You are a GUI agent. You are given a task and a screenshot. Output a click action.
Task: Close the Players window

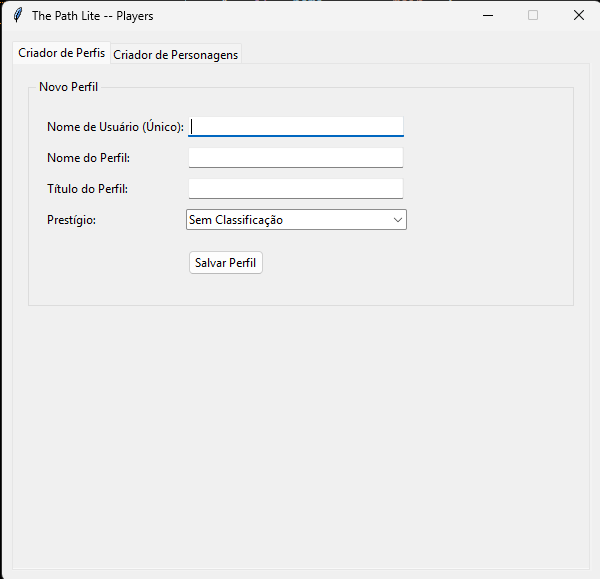point(579,15)
